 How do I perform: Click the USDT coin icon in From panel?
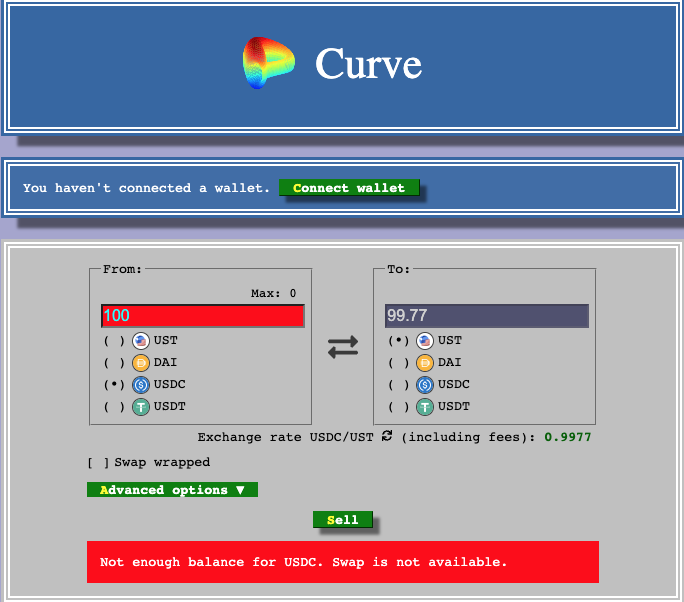141,407
